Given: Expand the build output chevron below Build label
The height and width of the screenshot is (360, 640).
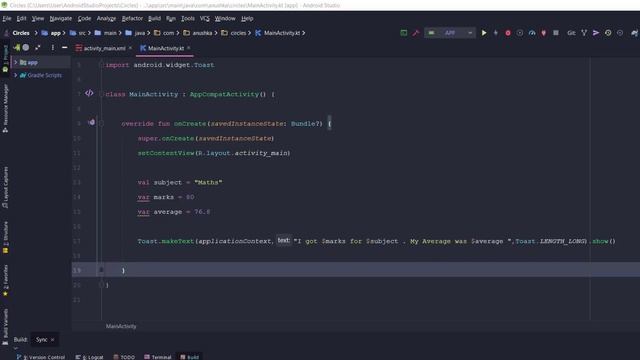Looking at the screenshot, I should click(x=16, y=348).
